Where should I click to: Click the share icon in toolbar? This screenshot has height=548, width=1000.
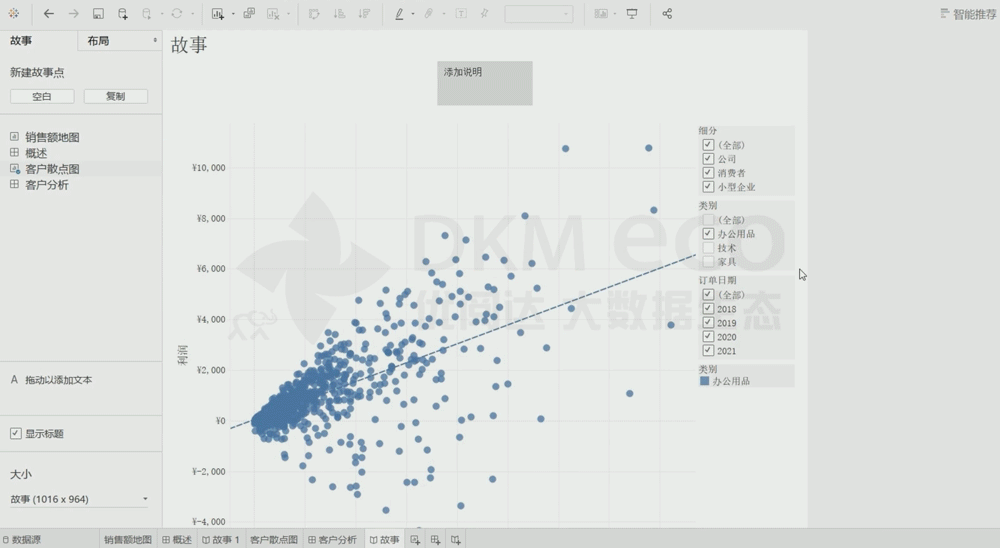tap(667, 14)
